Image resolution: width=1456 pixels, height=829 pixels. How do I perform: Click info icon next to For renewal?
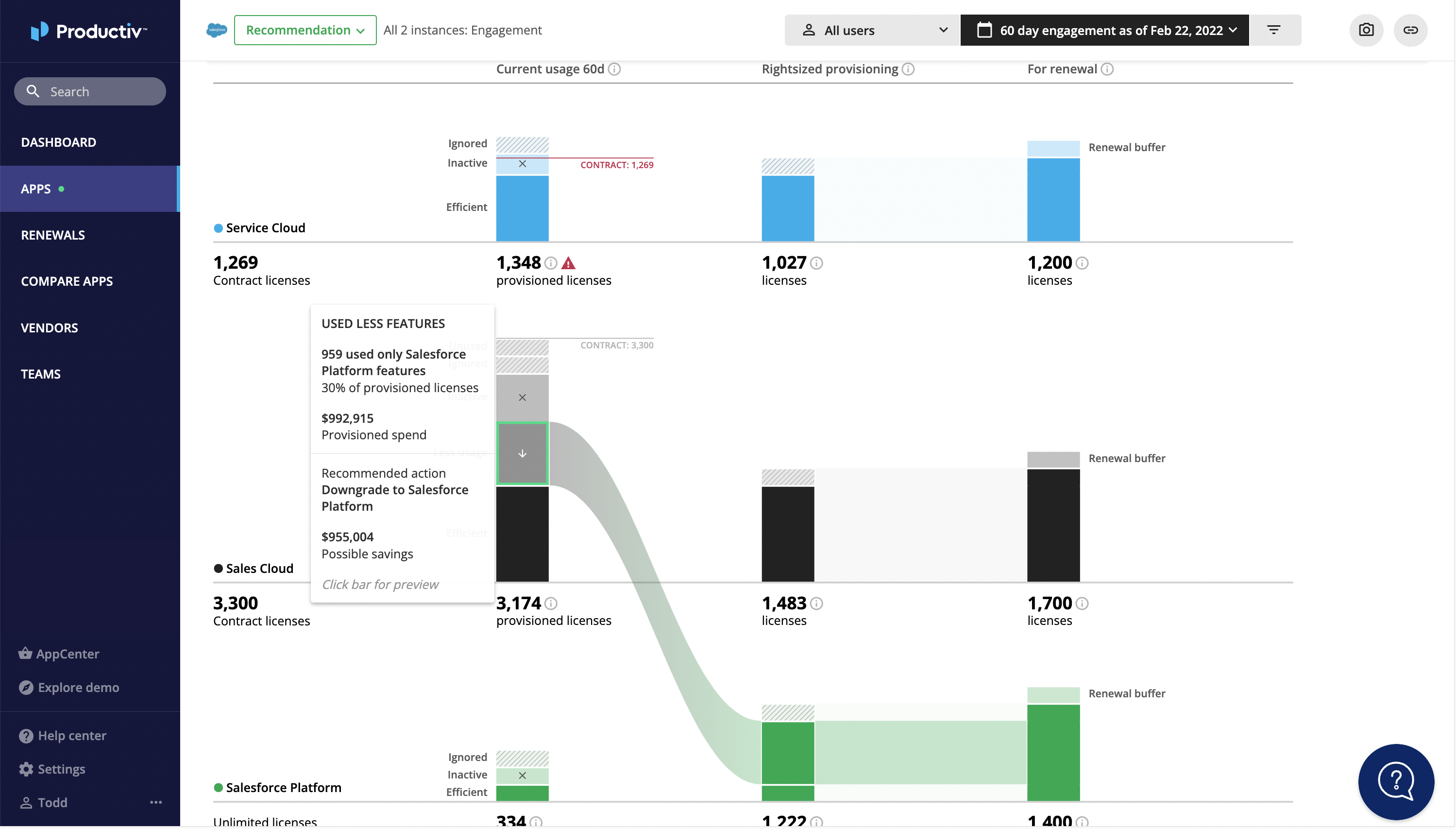(x=1107, y=69)
